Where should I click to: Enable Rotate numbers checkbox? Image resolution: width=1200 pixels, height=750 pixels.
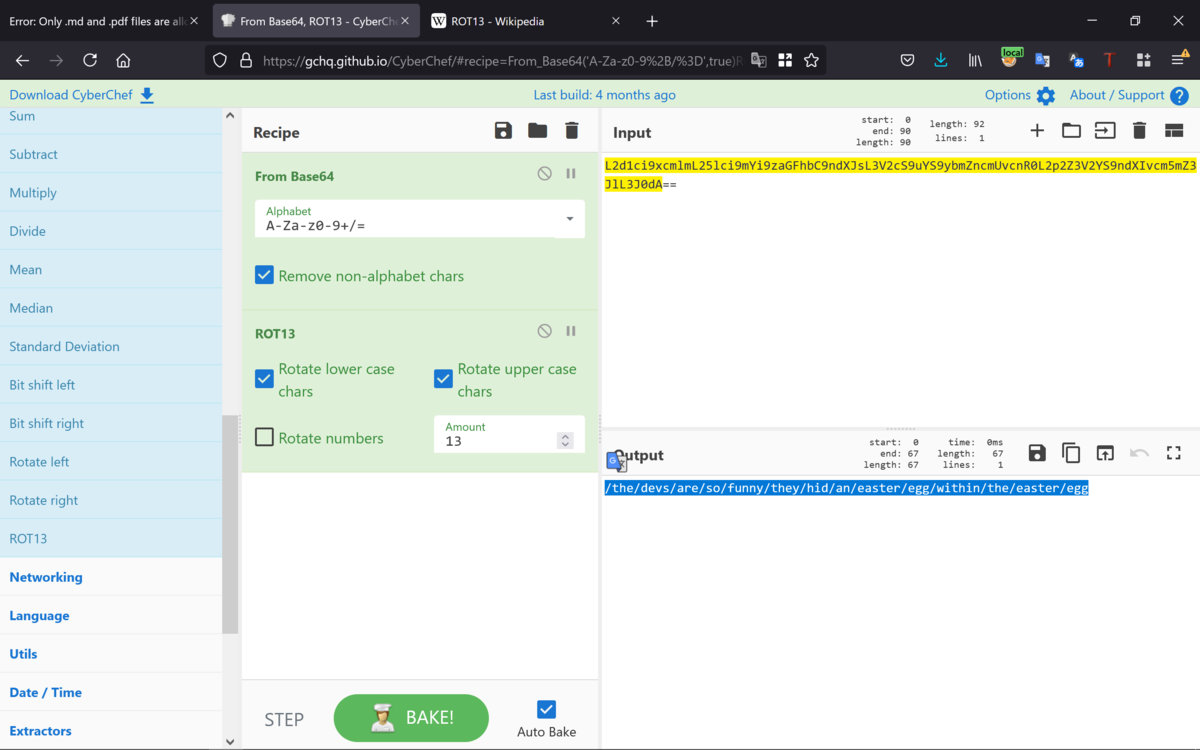tap(264, 437)
